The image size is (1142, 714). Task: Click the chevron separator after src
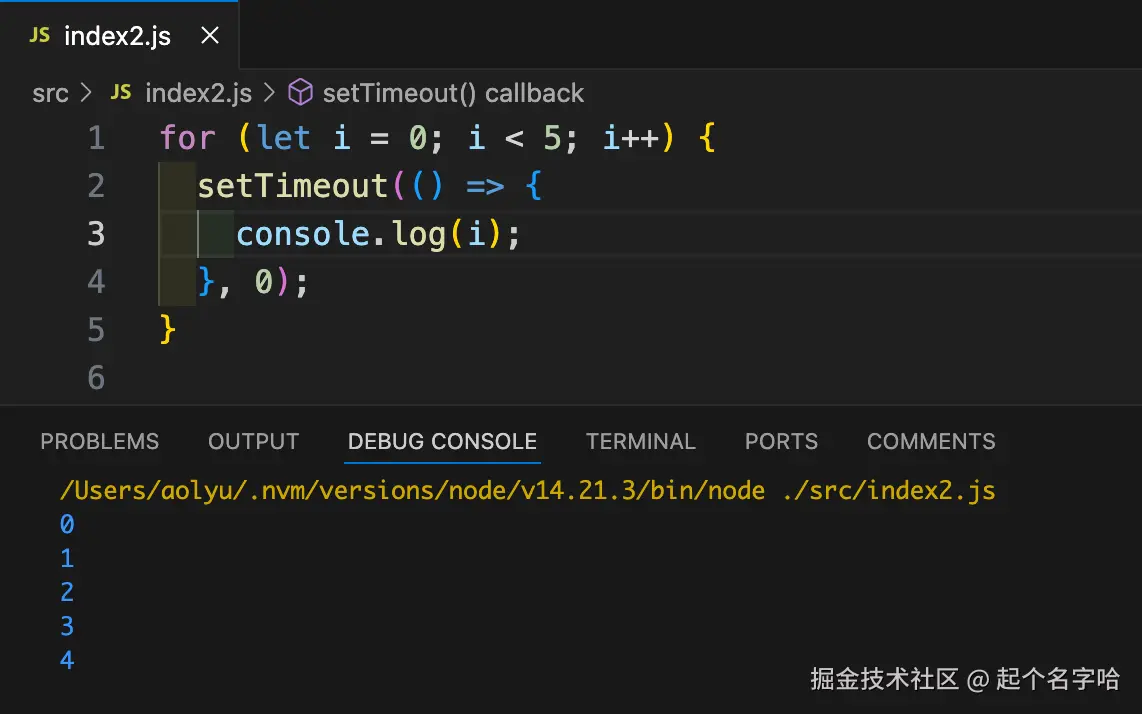pyautogui.click(x=85, y=92)
